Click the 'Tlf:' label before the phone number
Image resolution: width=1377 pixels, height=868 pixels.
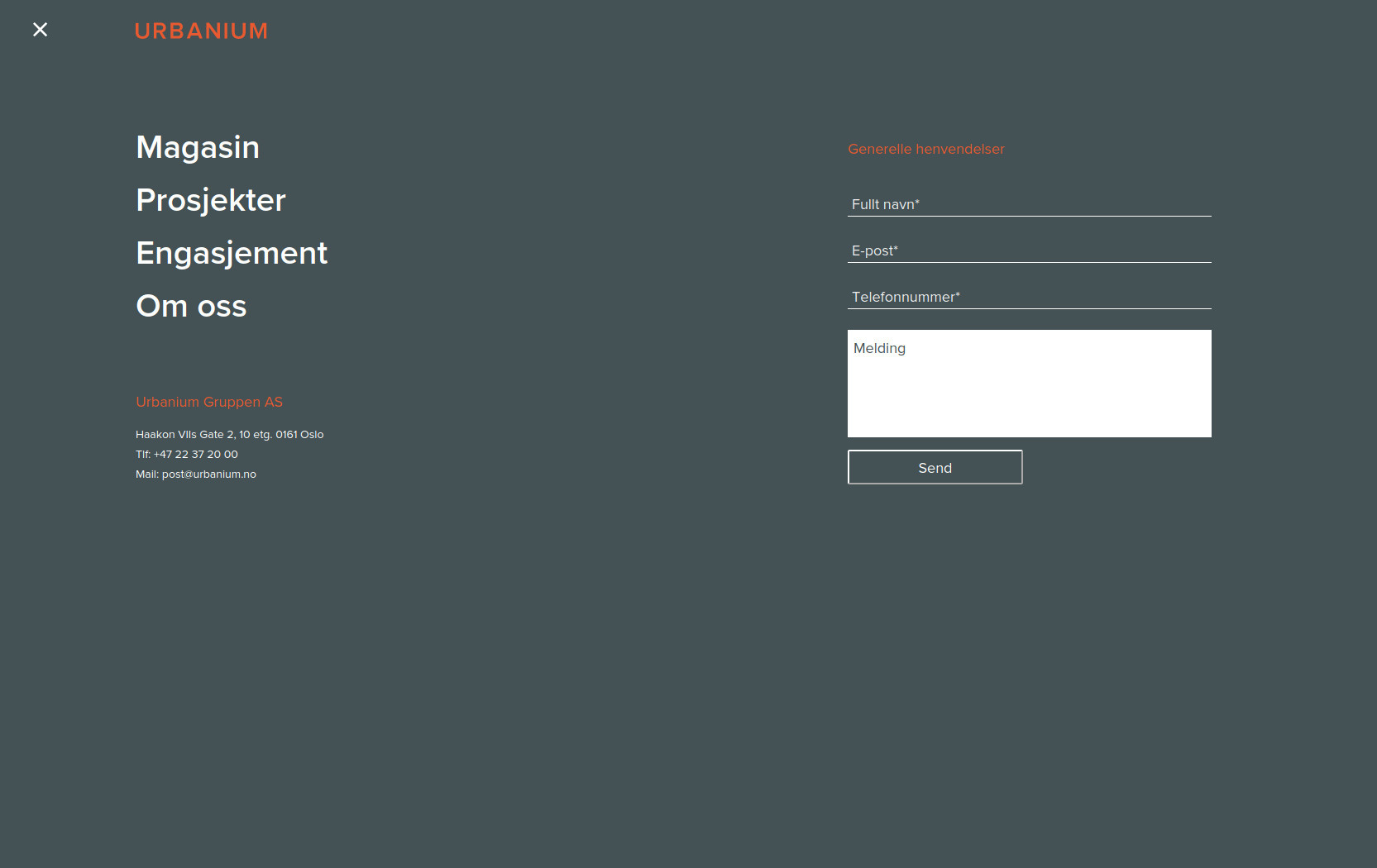[143, 455]
